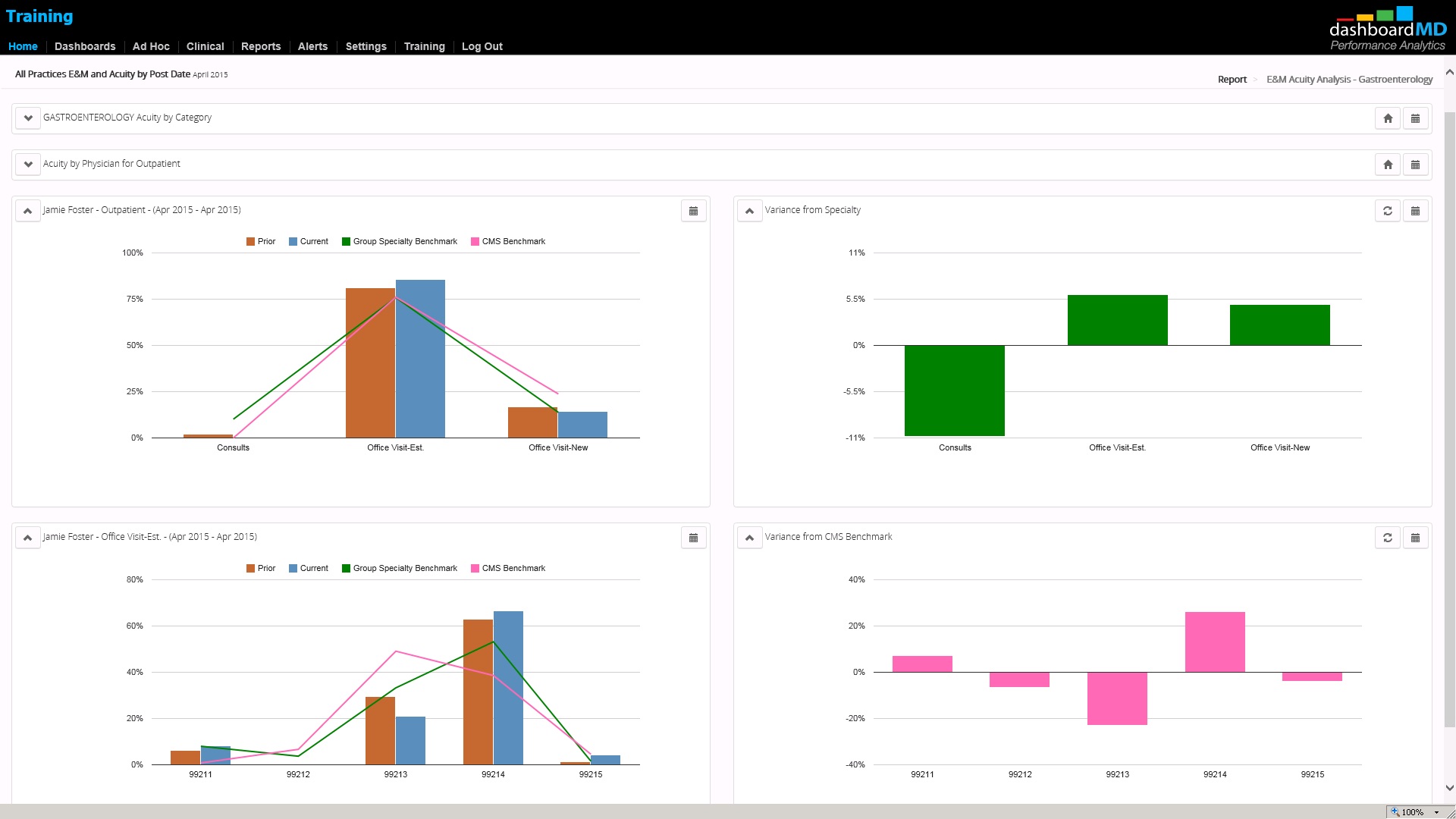Expand the GASTROENTEROLOGY Acuity by Category panel

28,118
